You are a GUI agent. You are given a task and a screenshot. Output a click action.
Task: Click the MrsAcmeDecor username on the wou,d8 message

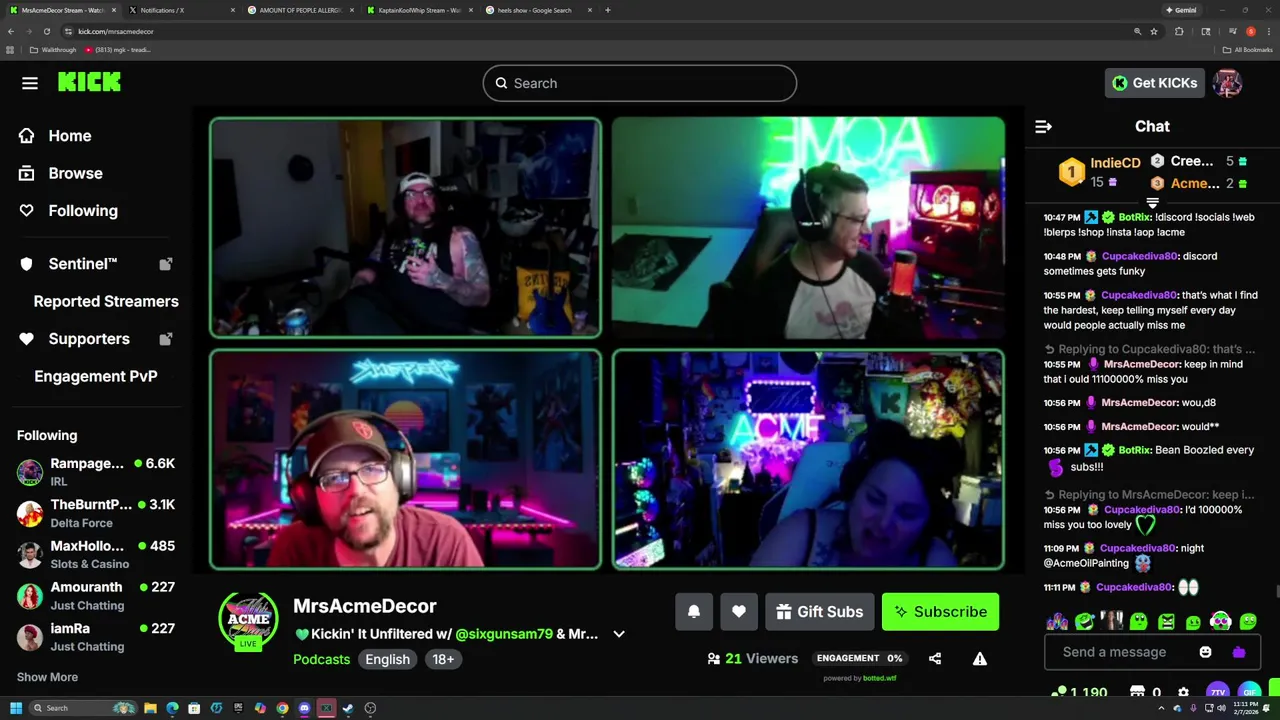pyautogui.click(x=1139, y=403)
